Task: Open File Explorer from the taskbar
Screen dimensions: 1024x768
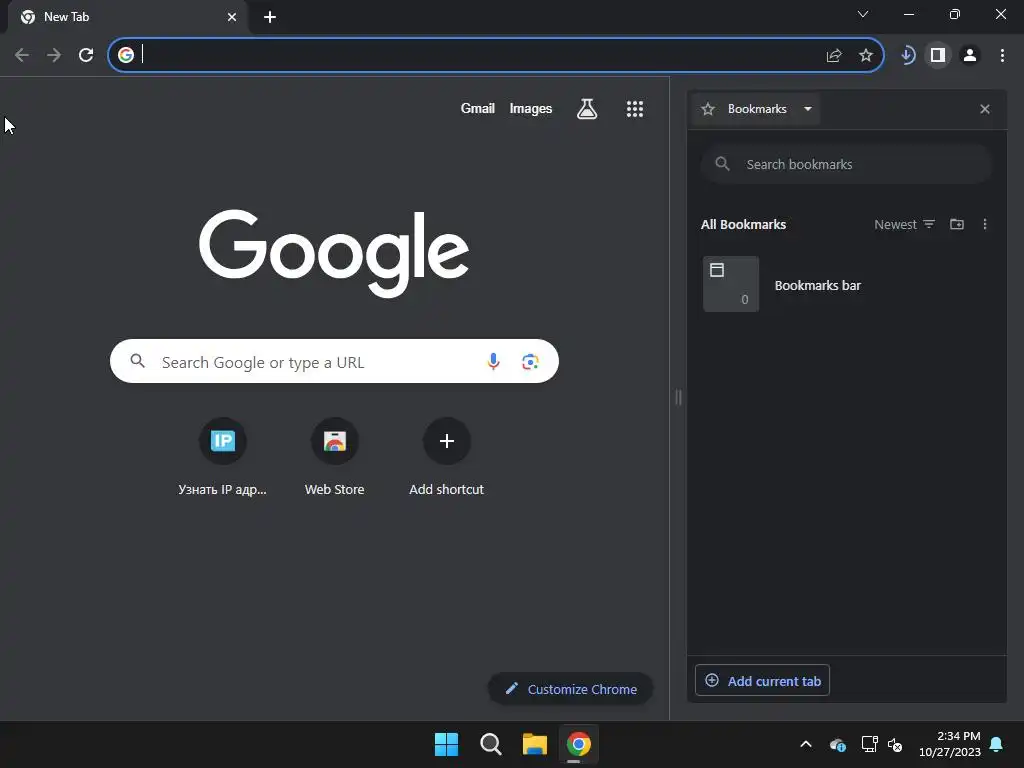Action: 534,744
